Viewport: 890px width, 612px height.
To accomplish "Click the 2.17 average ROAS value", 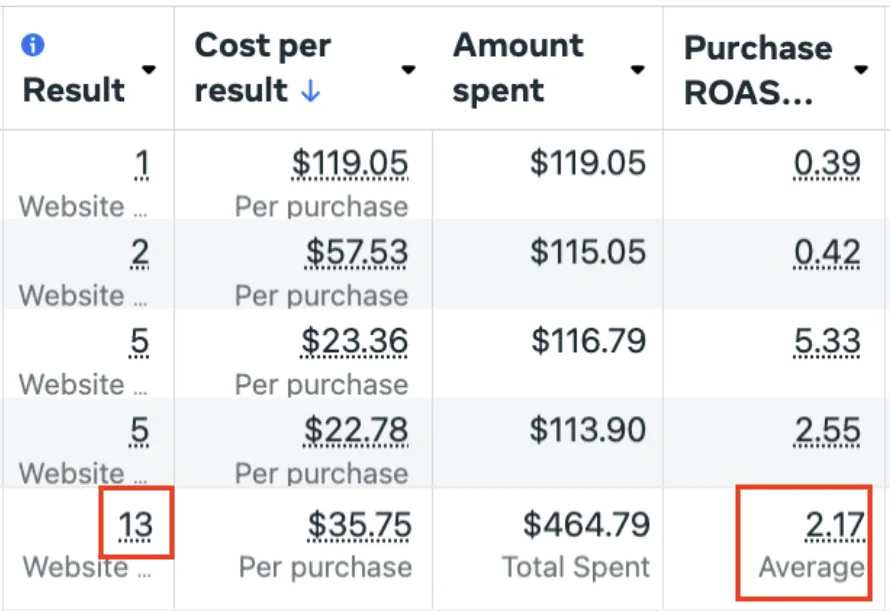I will [835, 525].
